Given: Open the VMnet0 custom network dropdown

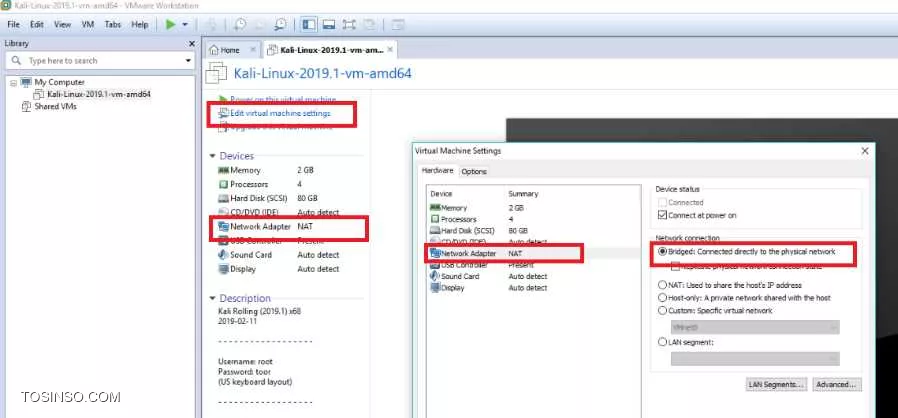Looking at the screenshot, I should (755, 327).
